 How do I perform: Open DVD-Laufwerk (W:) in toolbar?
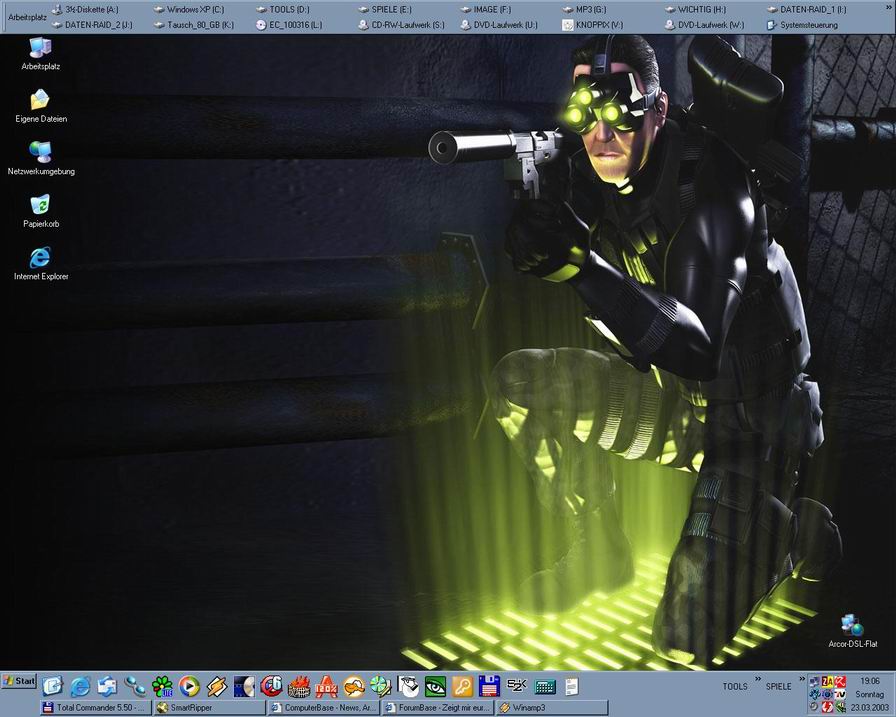click(705, 25)
